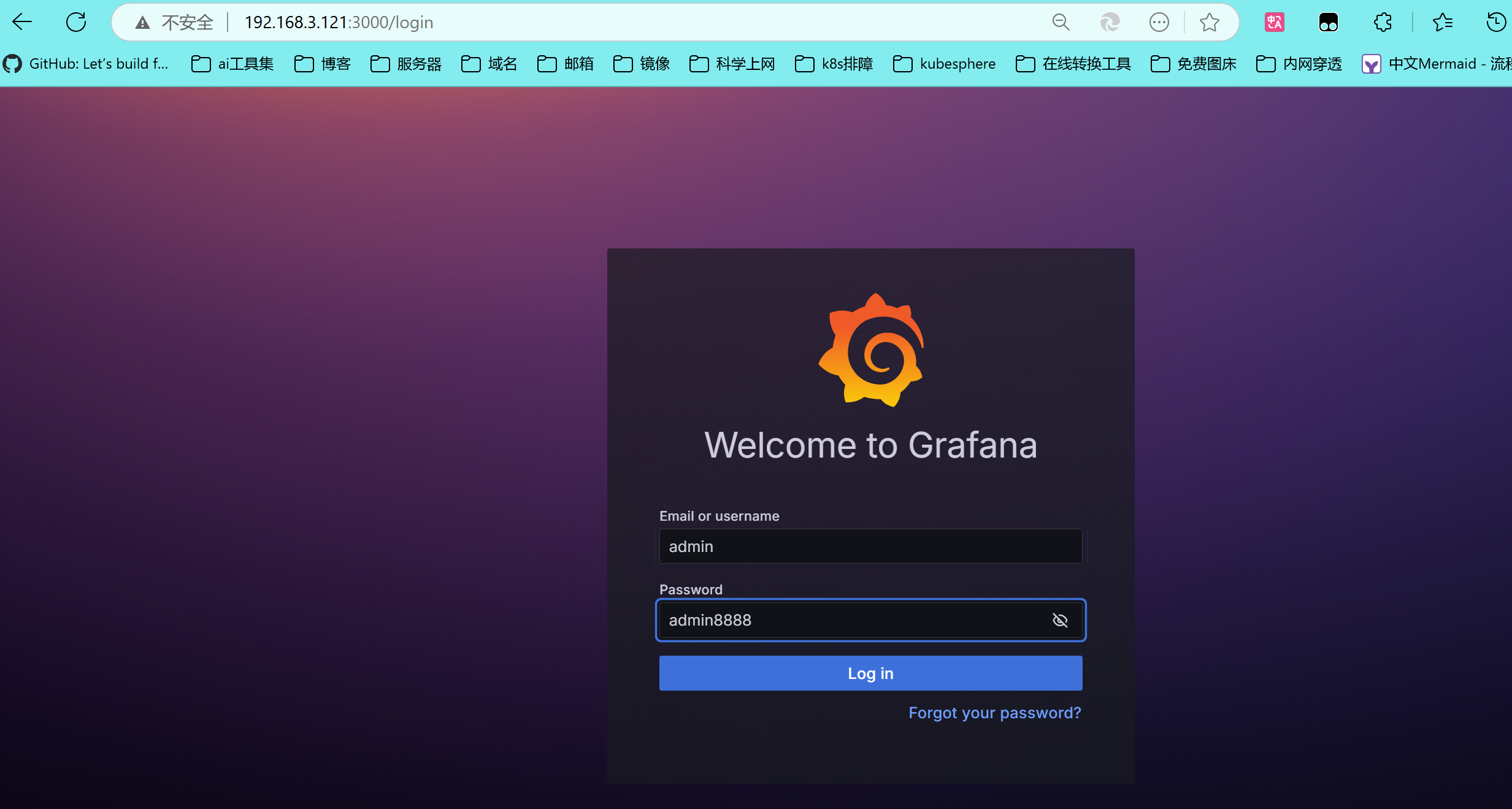Open the Extensions puzzle piece menu
This screenshot has height=809, width=1512.
tap(1383, 23)
